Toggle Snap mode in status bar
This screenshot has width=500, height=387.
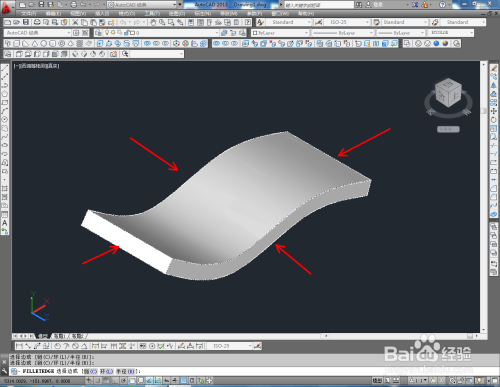98,380
